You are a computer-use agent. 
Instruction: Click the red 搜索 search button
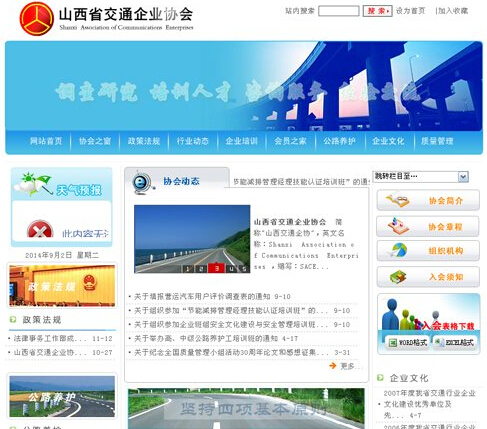[377, 11]
